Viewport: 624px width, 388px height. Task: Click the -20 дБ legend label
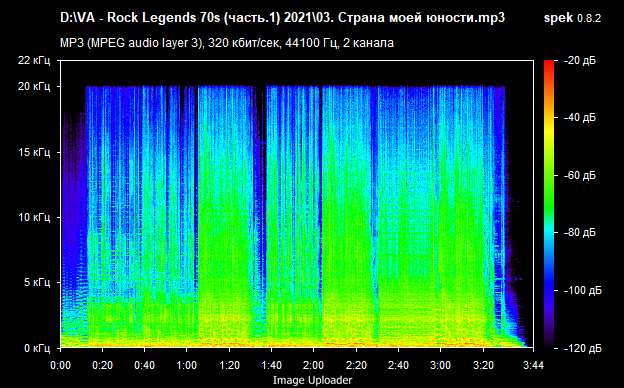point(580,60)
